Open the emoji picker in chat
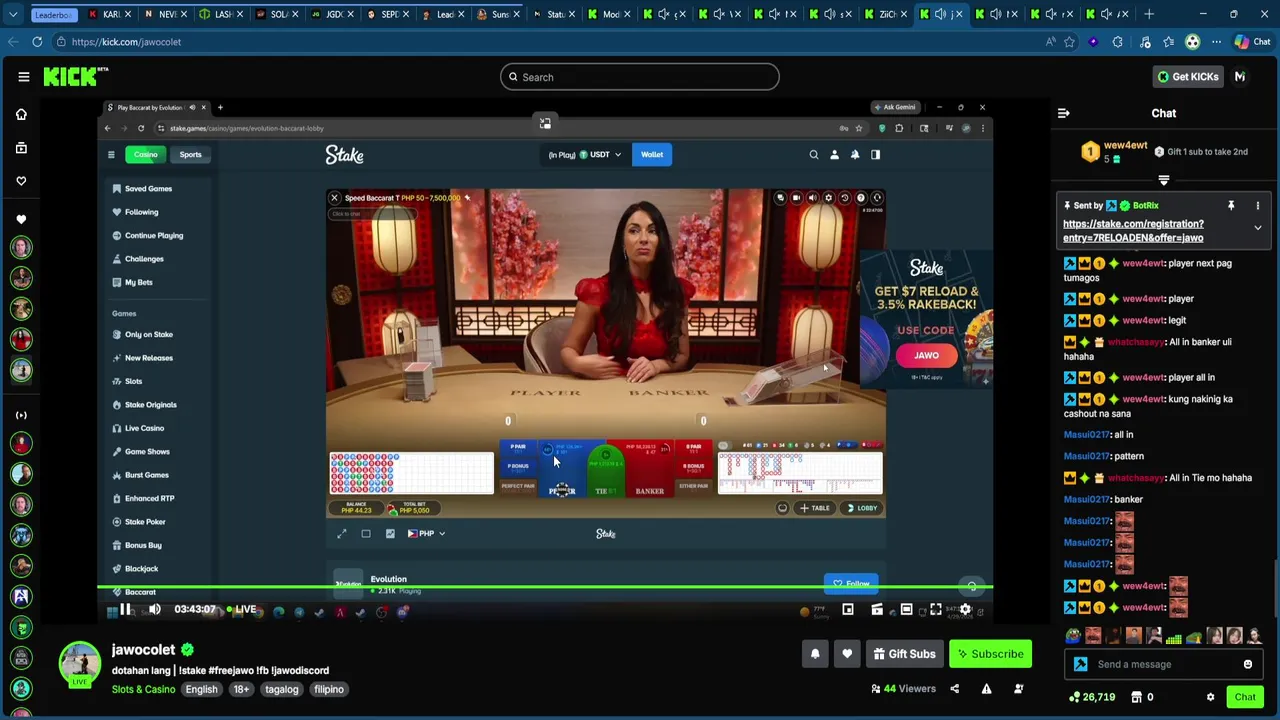1280x720 pixels. click(1247, 664)
